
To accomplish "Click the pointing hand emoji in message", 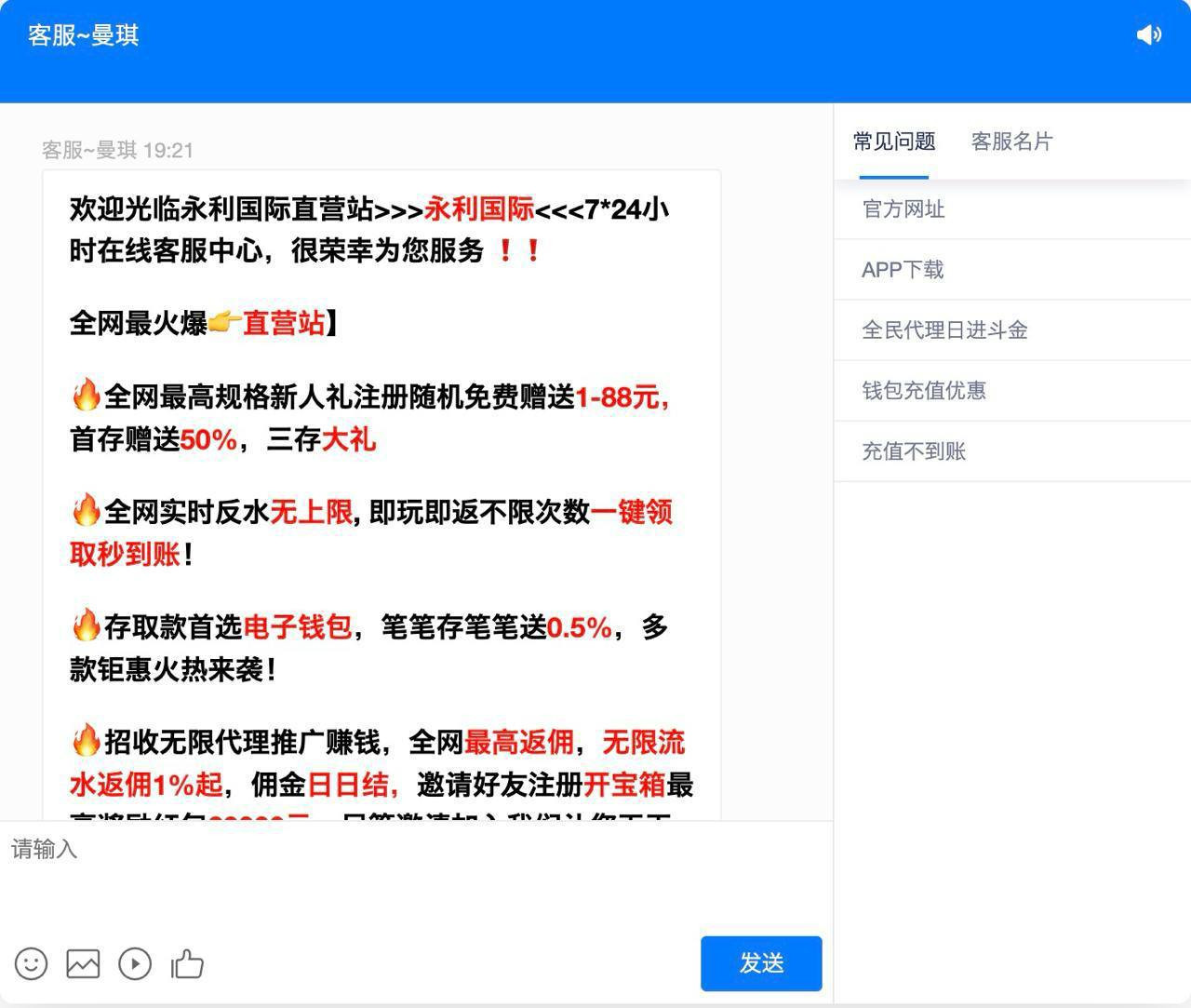I will 224,323.
